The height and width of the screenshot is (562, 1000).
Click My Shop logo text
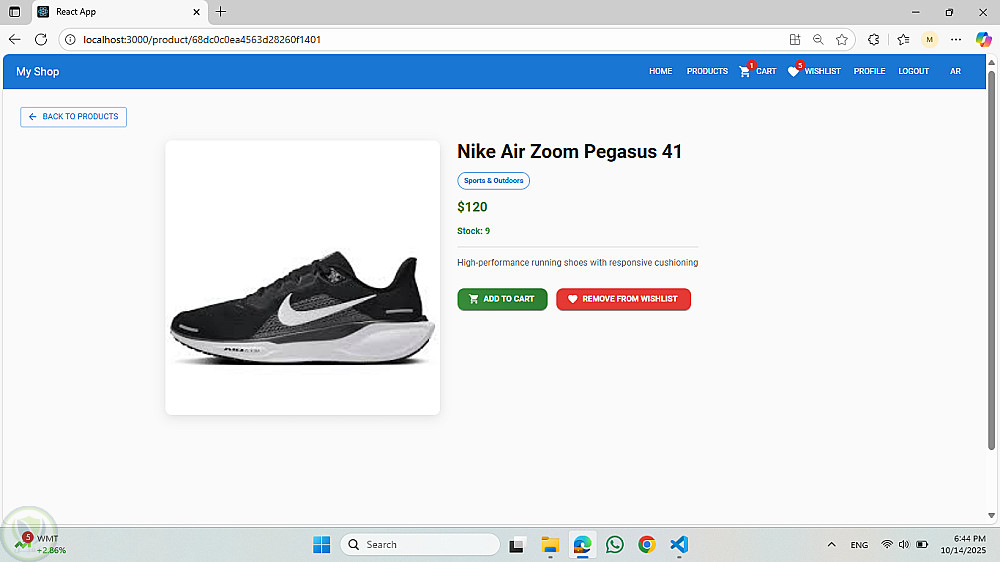pos(38,71)
